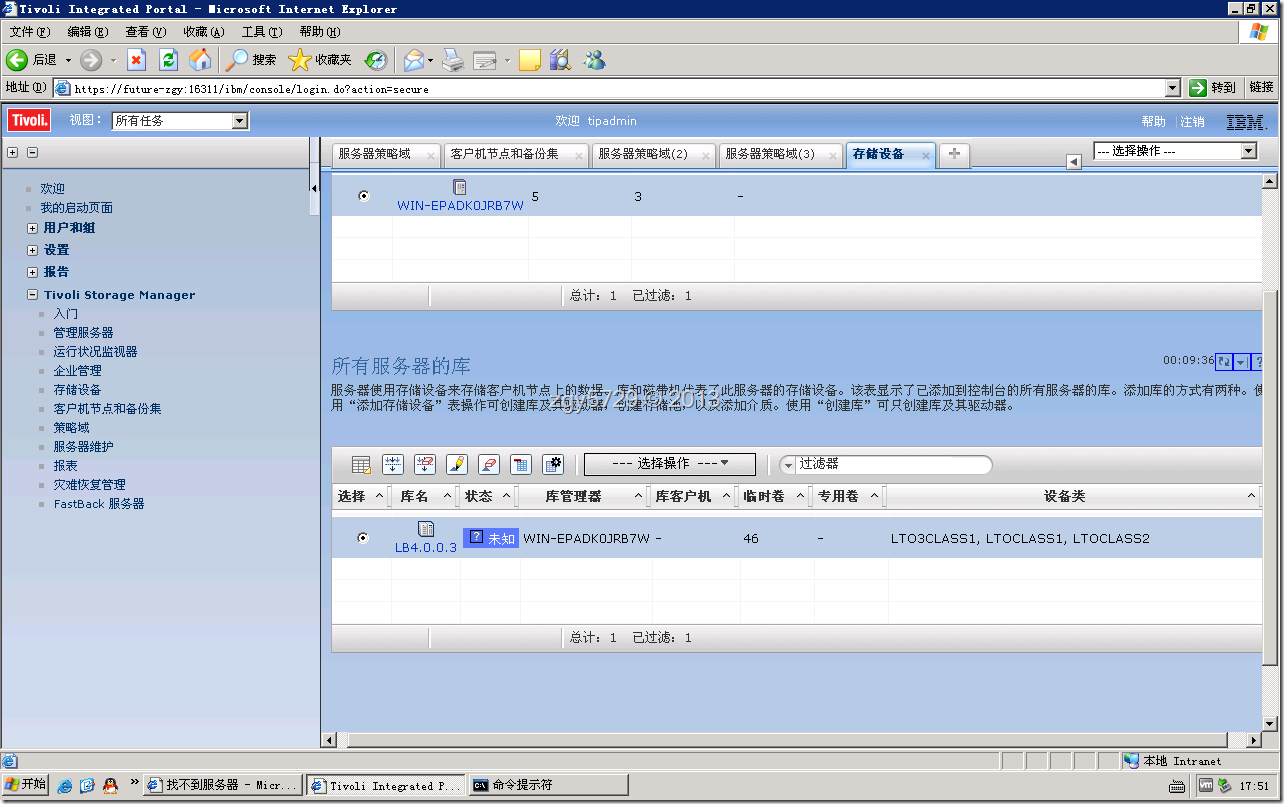Click the vertical scrollbar down arrow

tap(1270, 724)
